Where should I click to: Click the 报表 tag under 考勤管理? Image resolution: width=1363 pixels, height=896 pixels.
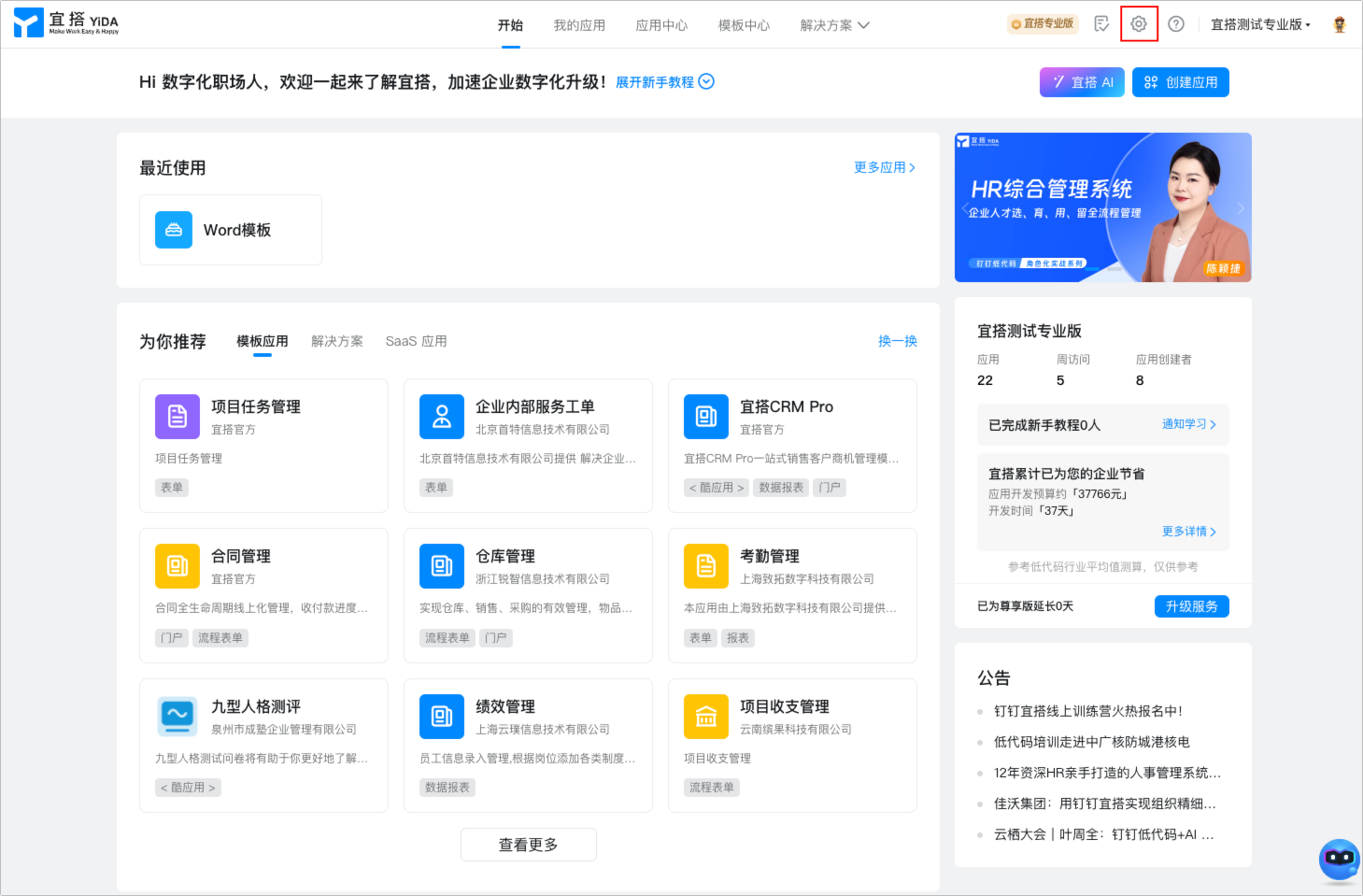[x=738, y=638]
